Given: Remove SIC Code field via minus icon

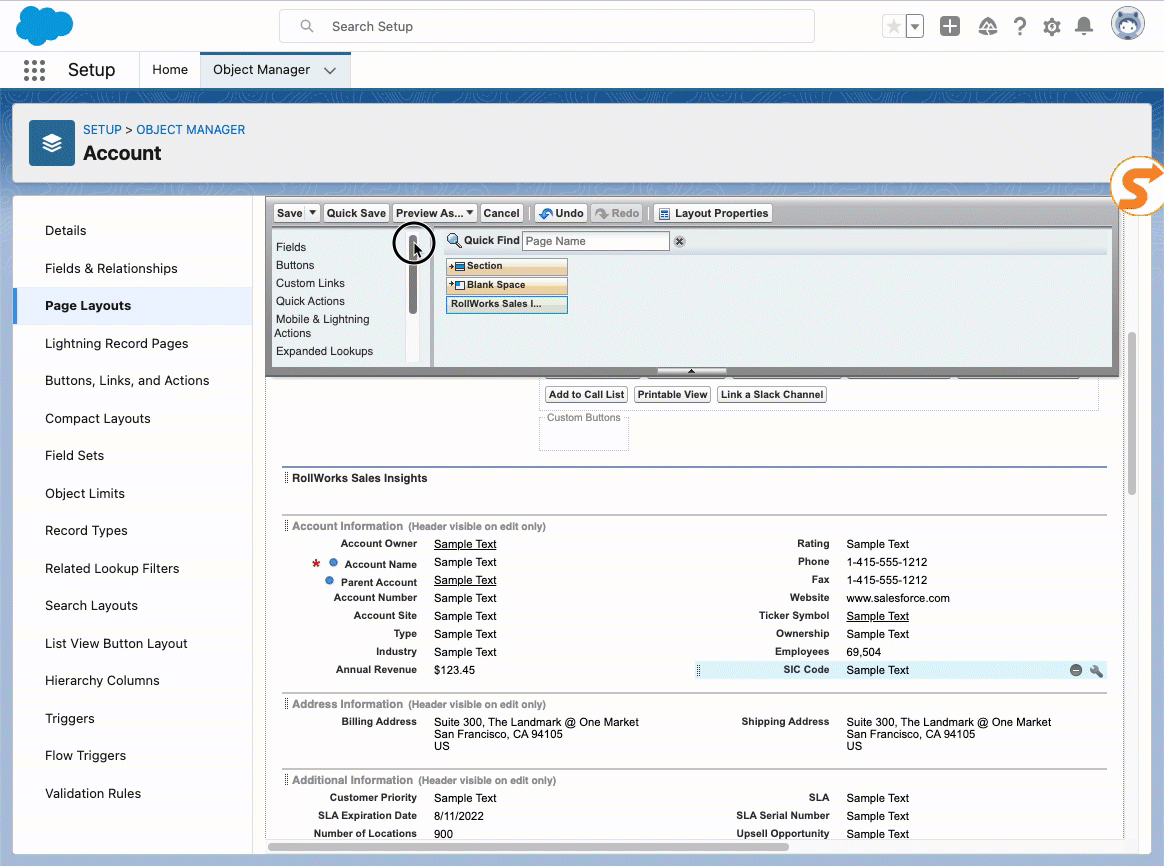Looking at the screenshot, I should tap(1076, 671).
